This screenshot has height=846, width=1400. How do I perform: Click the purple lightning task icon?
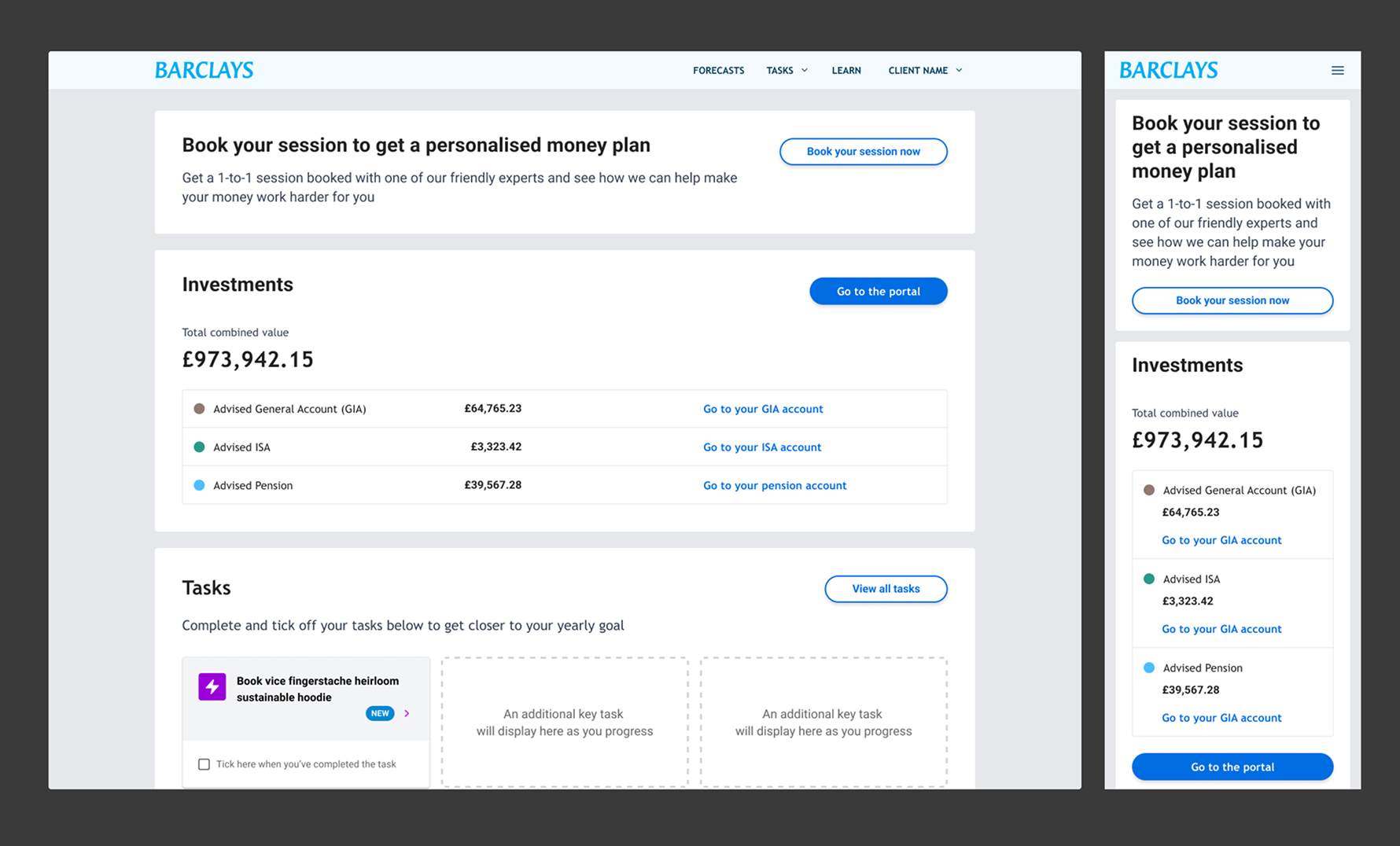[x=212, y=686]
